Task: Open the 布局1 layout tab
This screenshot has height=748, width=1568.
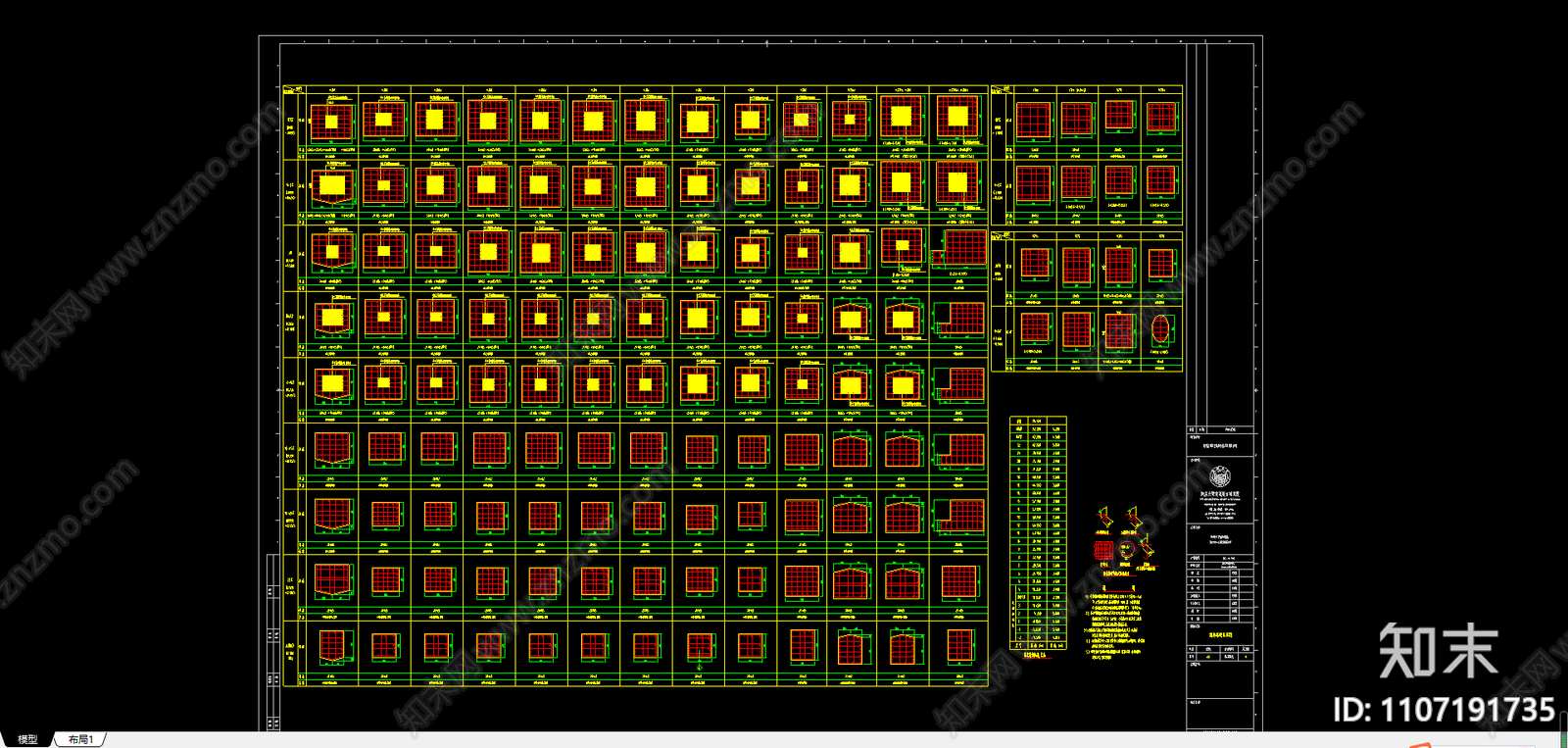Action: pos(80,739)
